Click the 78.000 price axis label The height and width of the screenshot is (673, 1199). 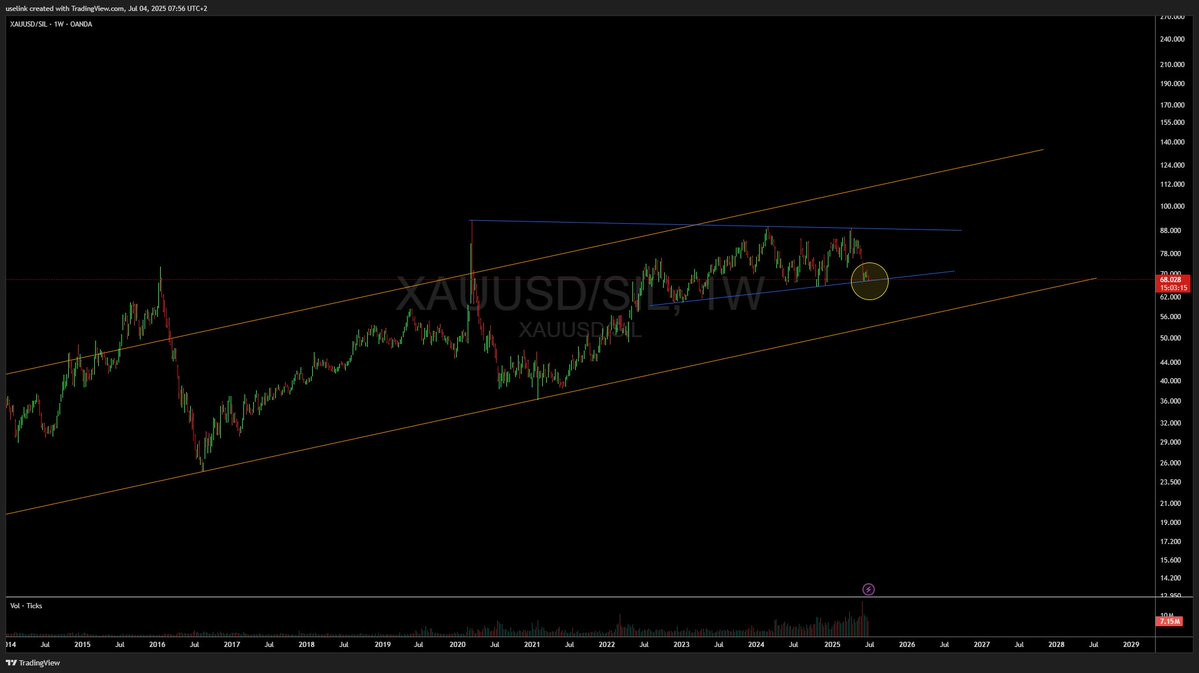[x=1172, y=254]
